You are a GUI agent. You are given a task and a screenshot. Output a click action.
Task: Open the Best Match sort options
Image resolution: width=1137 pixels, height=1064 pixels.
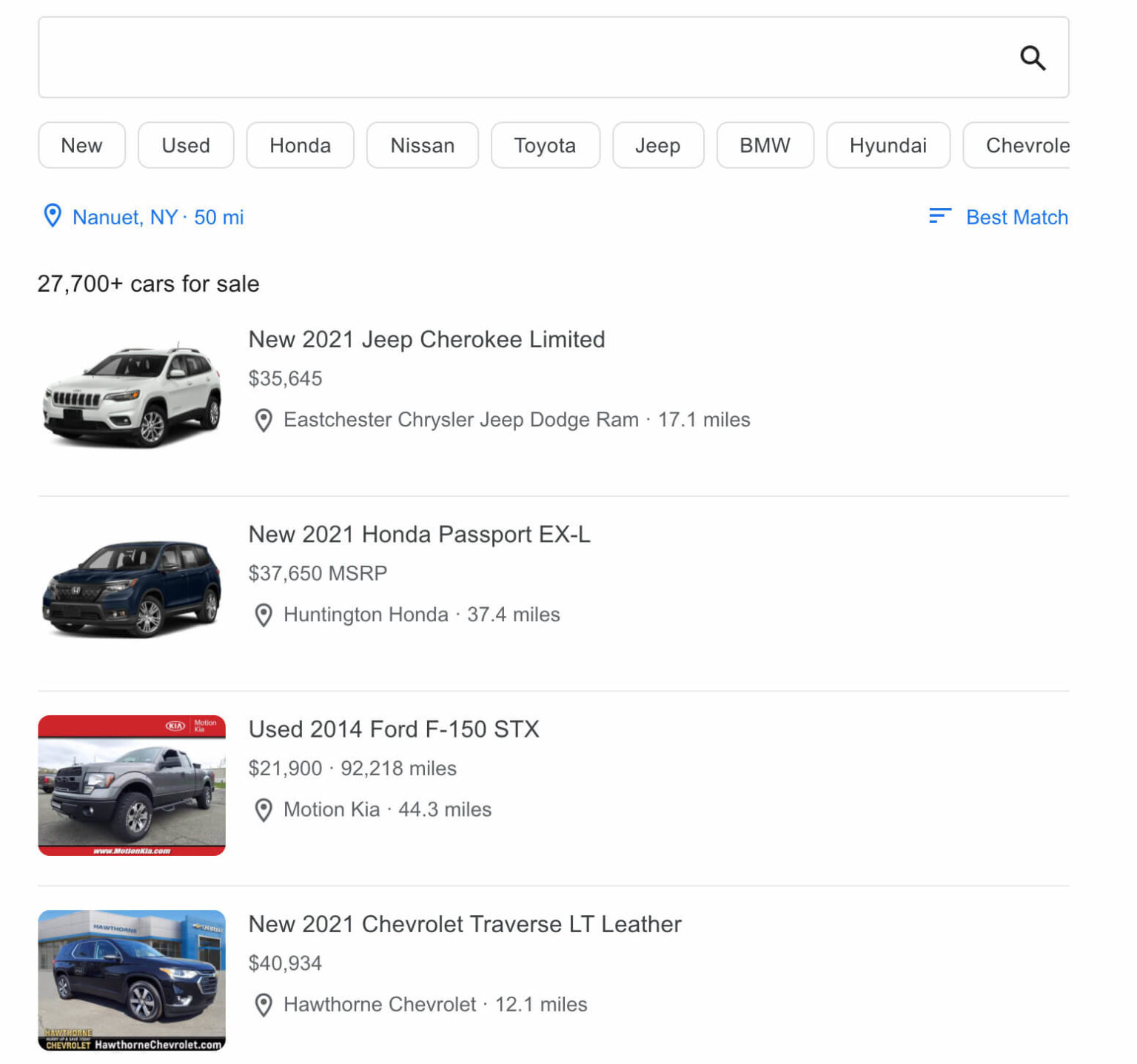pos(1017,216)
